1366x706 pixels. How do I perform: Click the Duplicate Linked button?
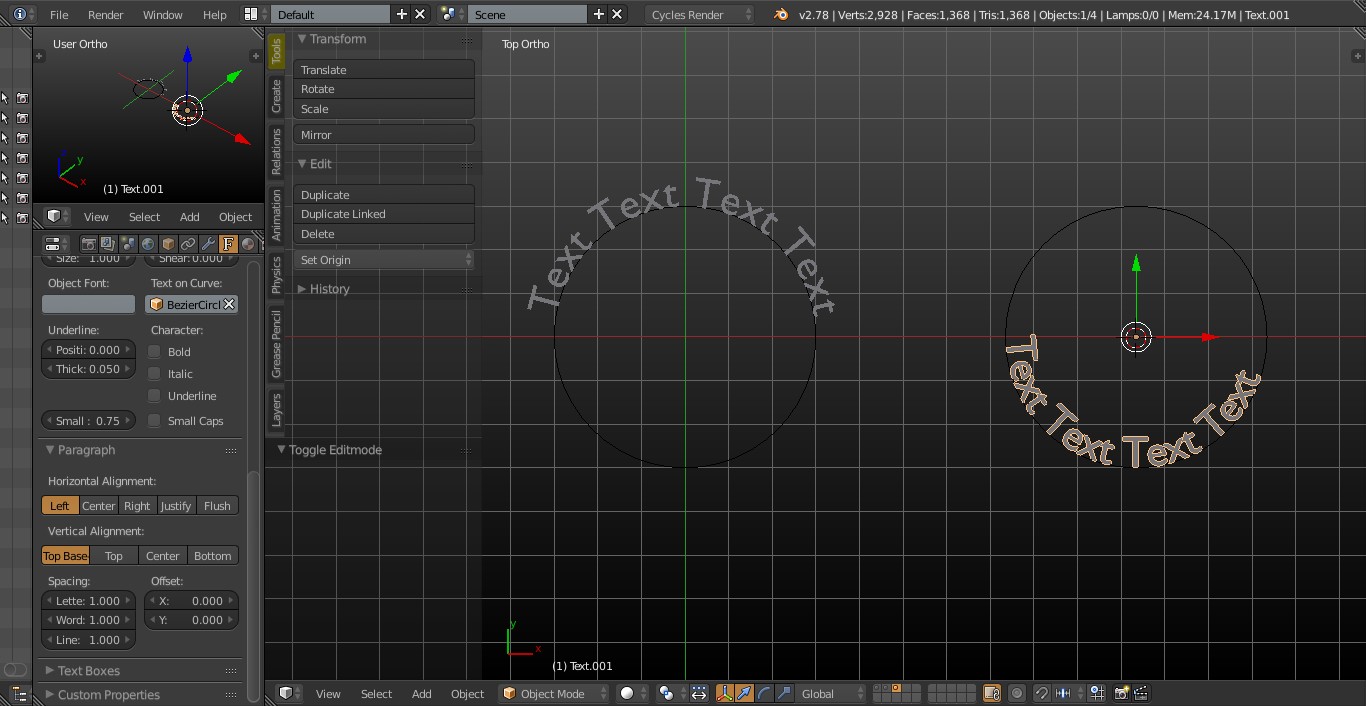(x=384, y=214)
